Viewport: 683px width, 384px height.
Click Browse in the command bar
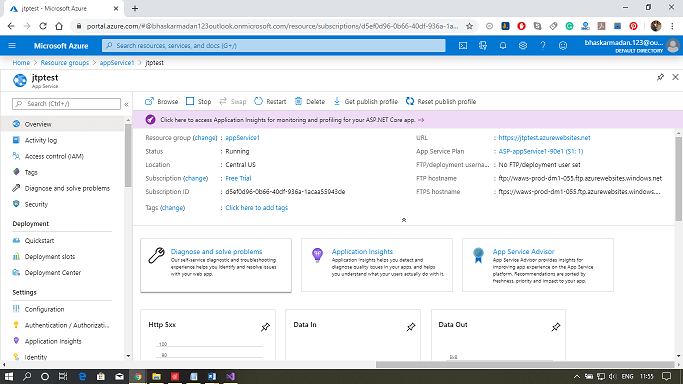(162, 101)
